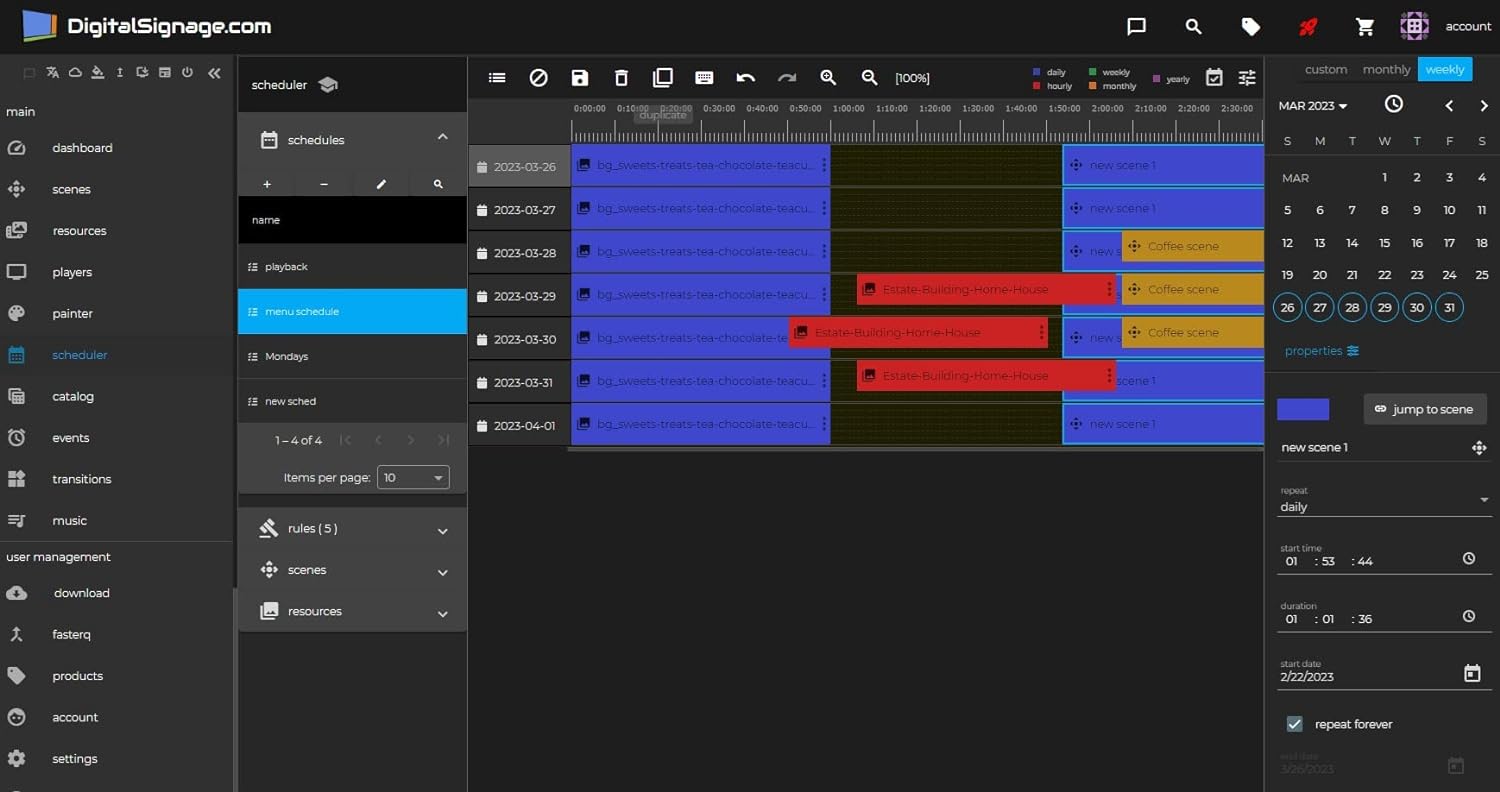Switch to the monthly view tab
This screenshot has width=1500, height=792.
(1386, 70)
